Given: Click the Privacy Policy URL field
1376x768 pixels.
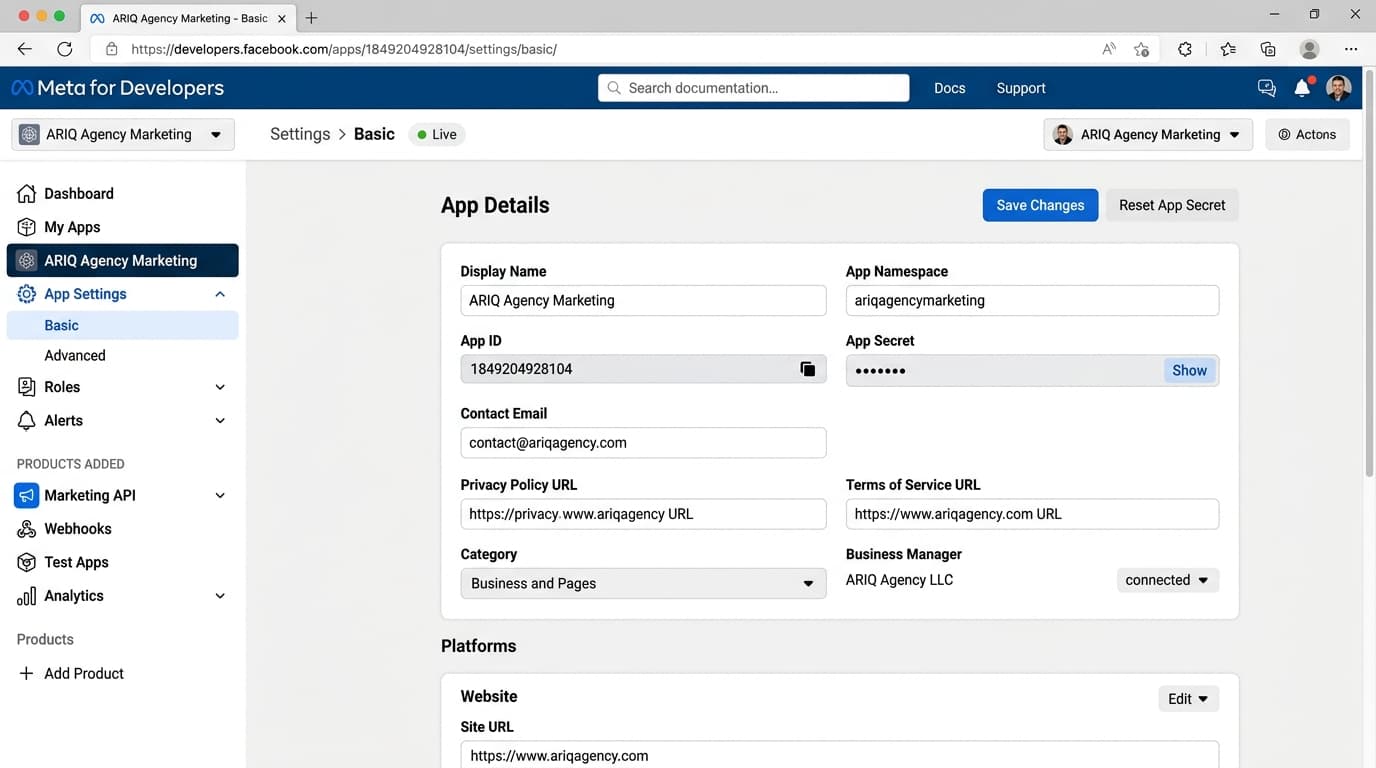Looking at the screenshot, I should 643,514.
